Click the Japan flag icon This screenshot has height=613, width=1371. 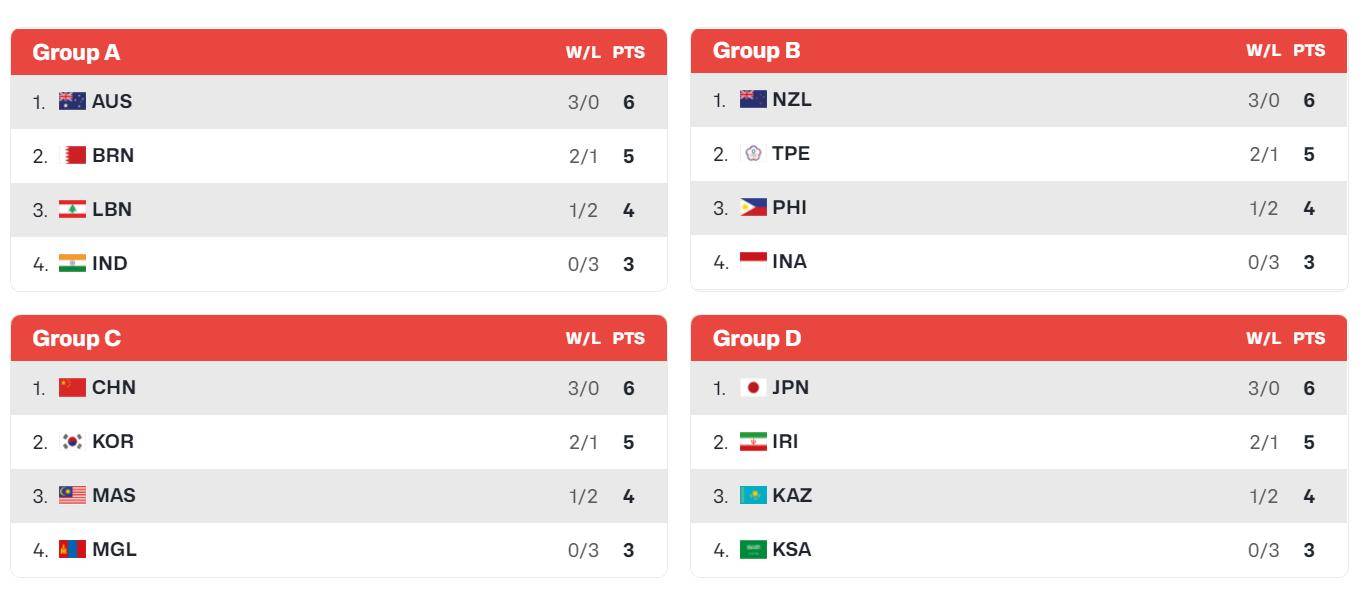point(753,388)
